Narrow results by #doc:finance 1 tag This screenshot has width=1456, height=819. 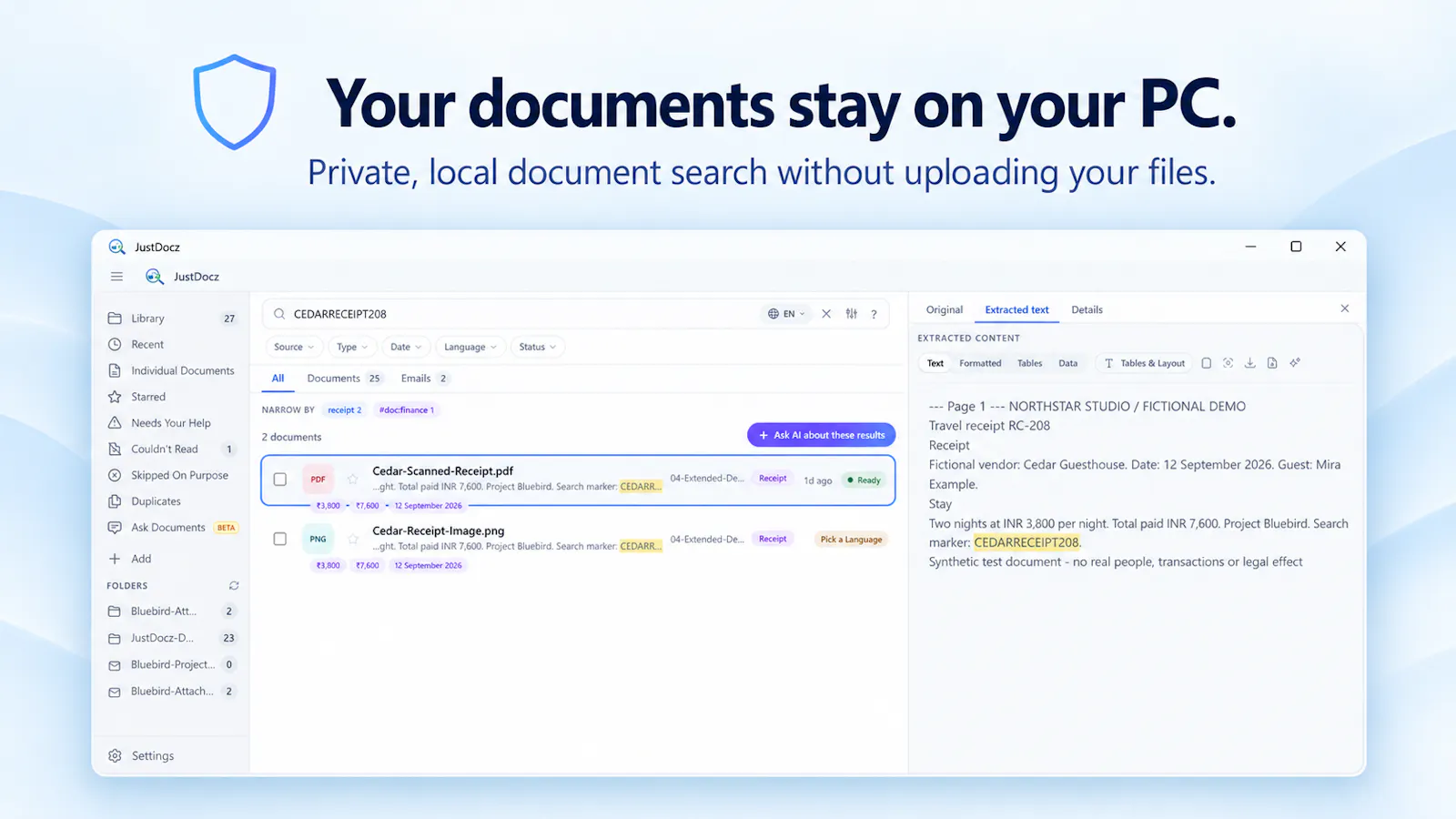pyautogui.click(x=407, y=410)
